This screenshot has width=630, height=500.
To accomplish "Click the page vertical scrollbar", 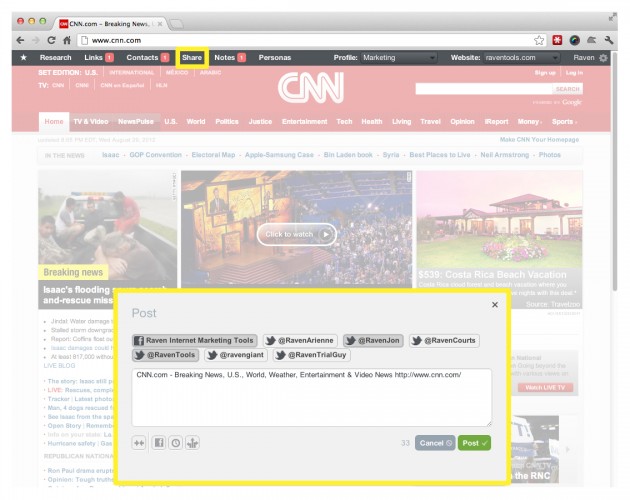I will (615, 173).
